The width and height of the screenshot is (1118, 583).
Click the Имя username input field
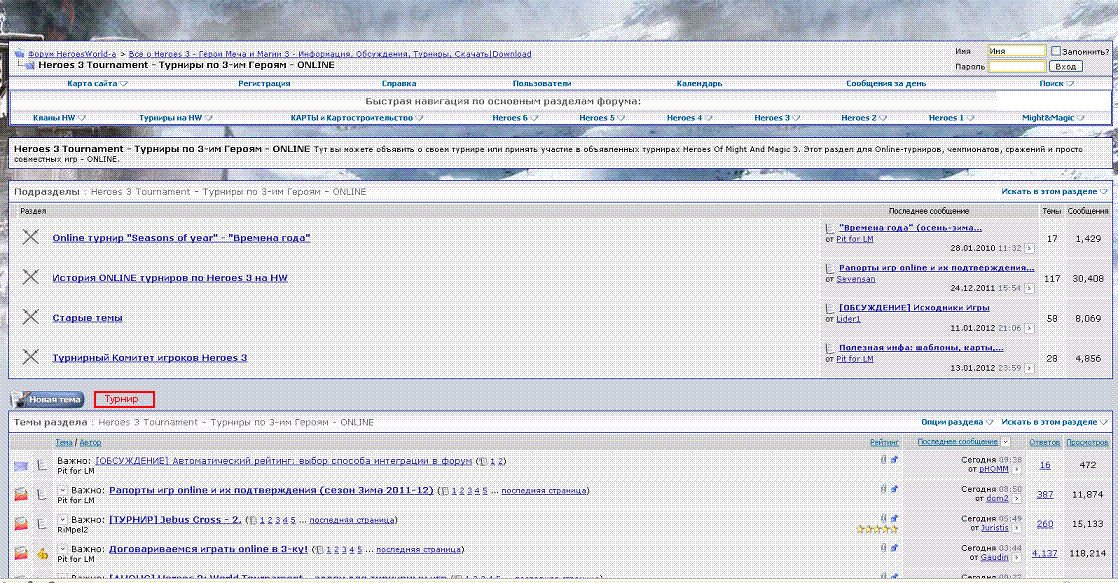point(1017,51)
